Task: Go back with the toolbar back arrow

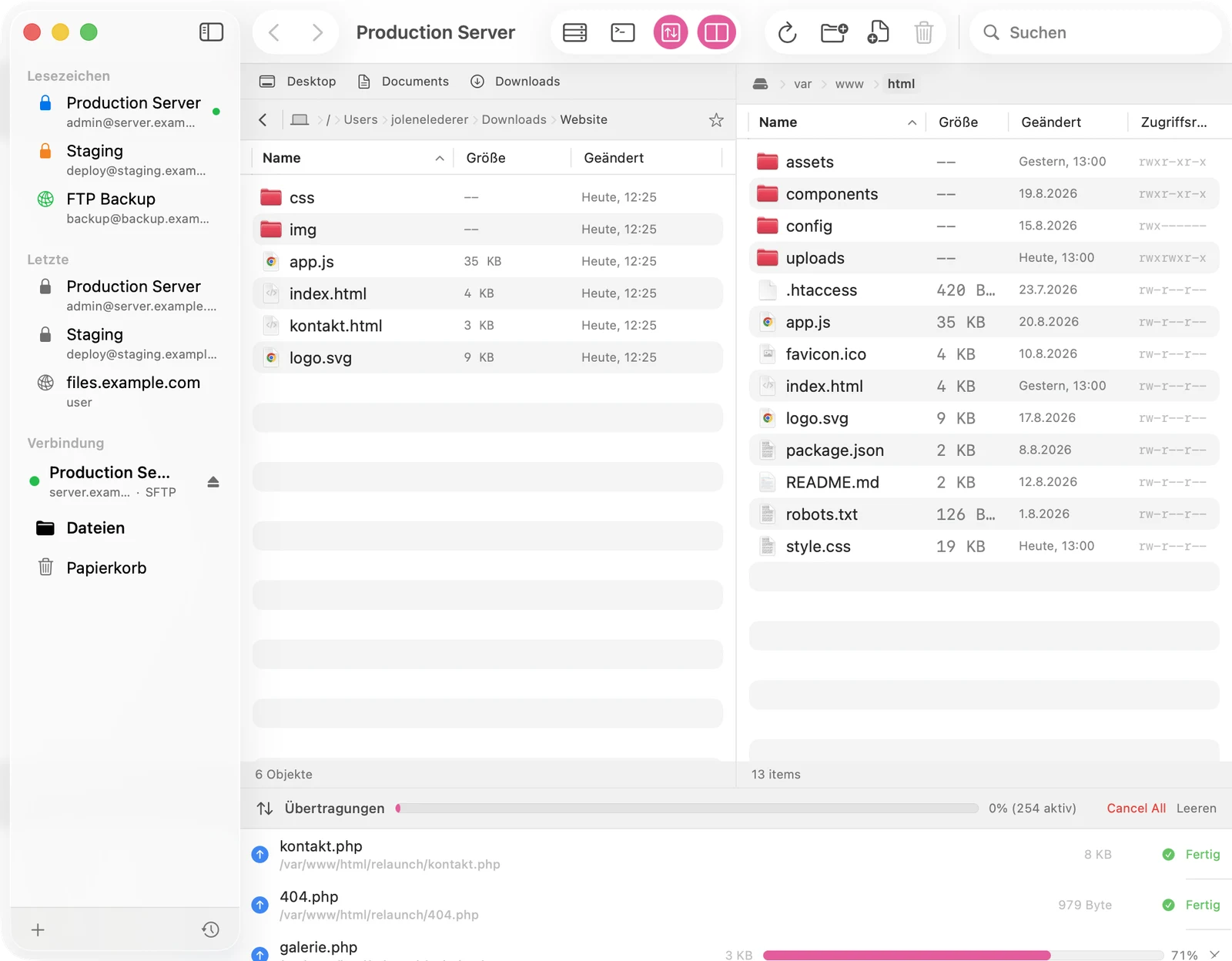Action: point(274,32)
